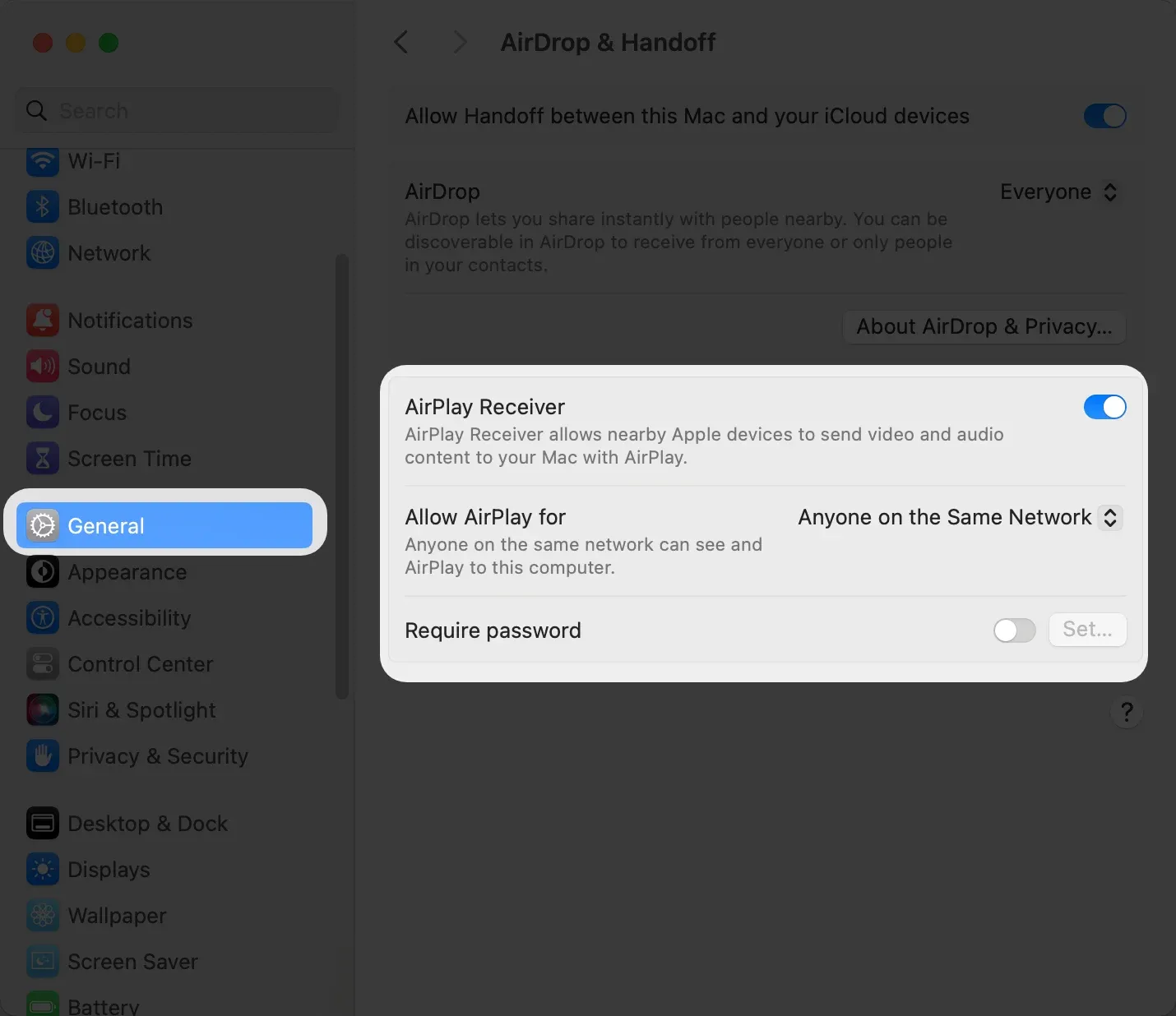1176x1016 pixels.
Task: Click the AirPlay Receiver heading
Action: point(484,407)
